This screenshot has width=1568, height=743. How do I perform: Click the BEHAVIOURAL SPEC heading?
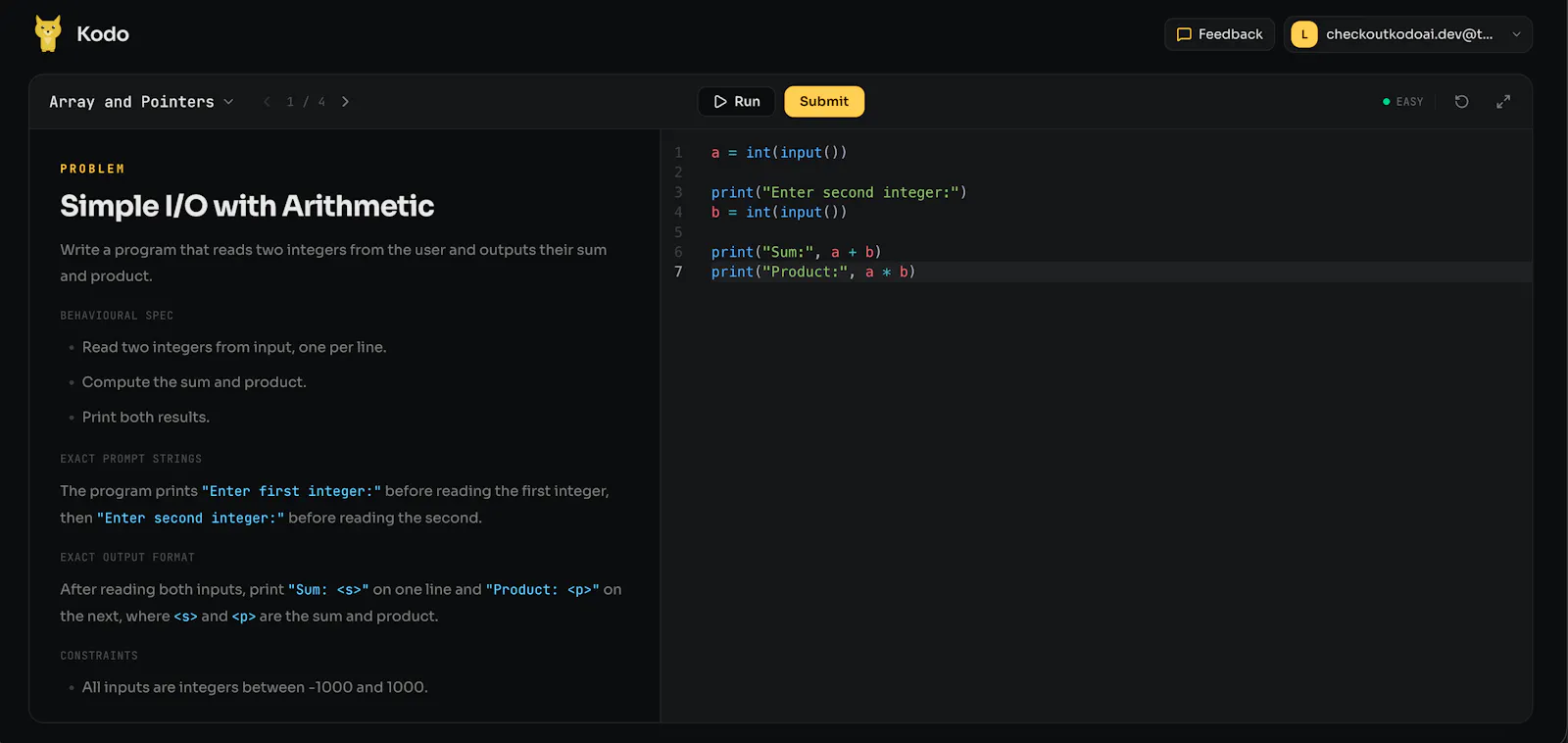coord(117,316)
